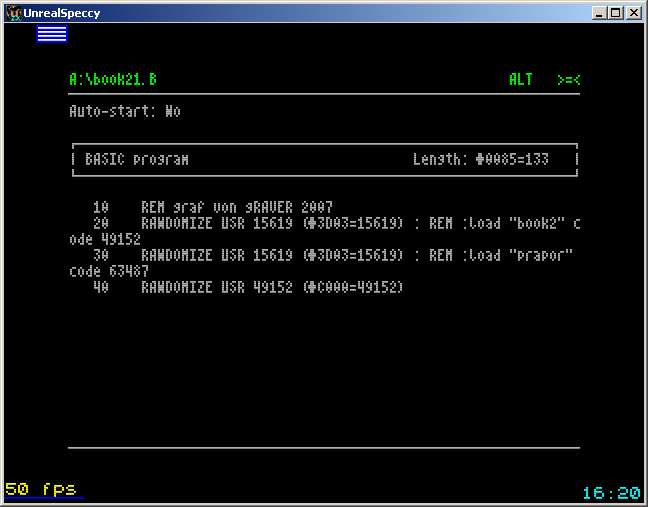Click the UnrealSpeccy title bar app icon
Screen dimensions: 648x507
[x=13, y=12]
